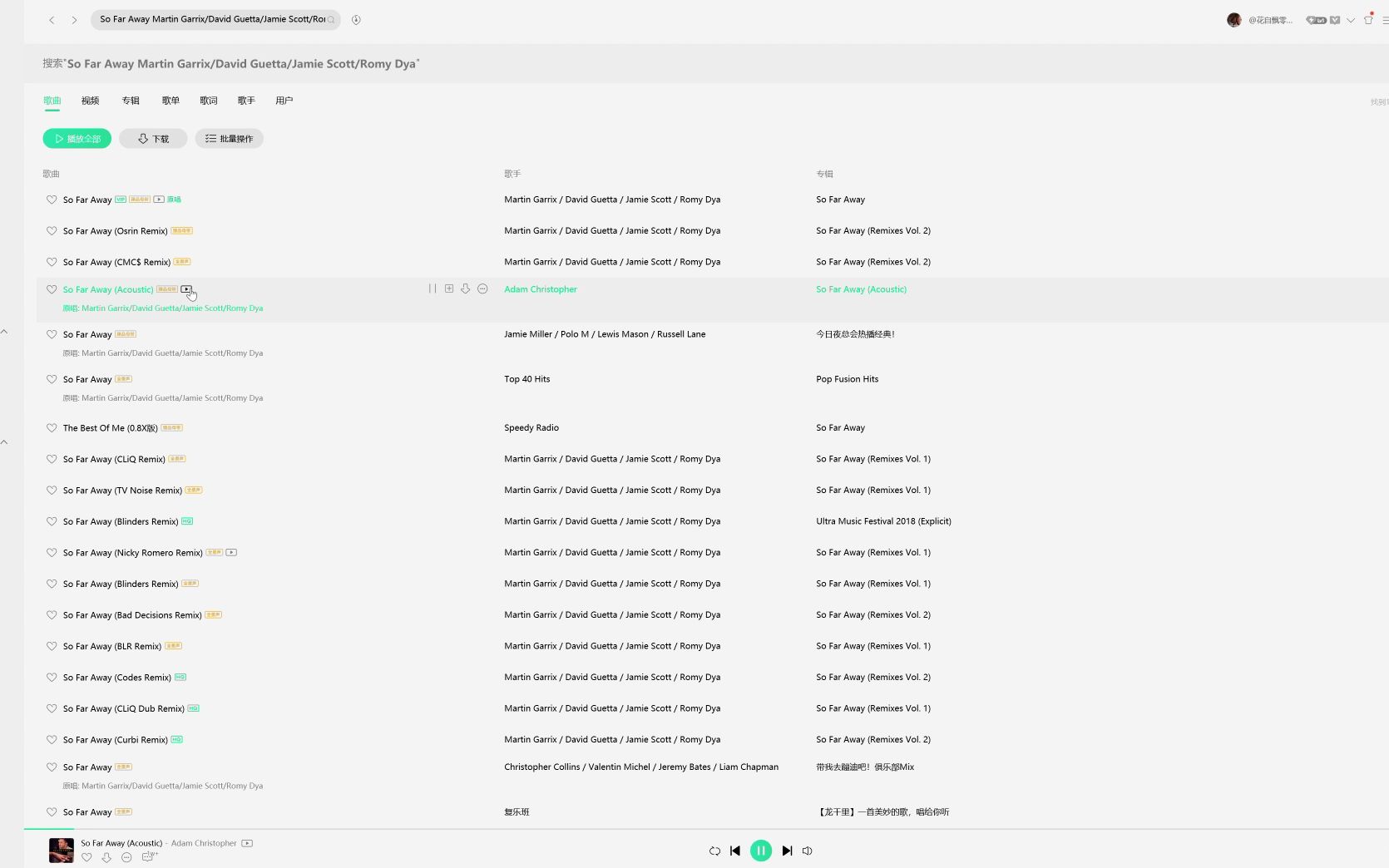Like So Far Away (CMC$ Remix)
This screenshot has height=868, width=1389.
point(52,262)
